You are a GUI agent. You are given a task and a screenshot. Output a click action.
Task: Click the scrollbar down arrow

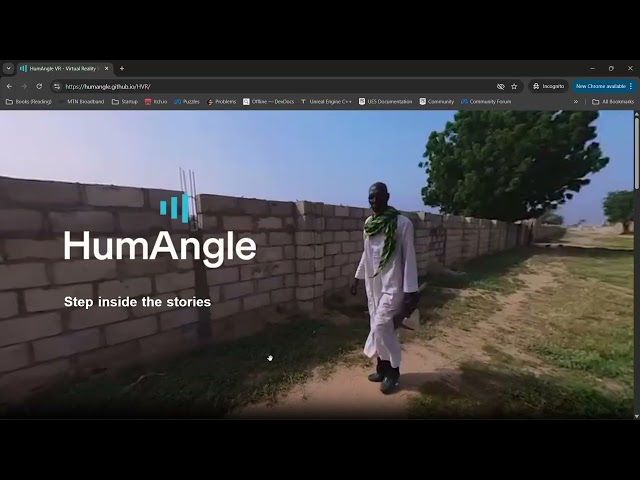[x=636, y=416]
